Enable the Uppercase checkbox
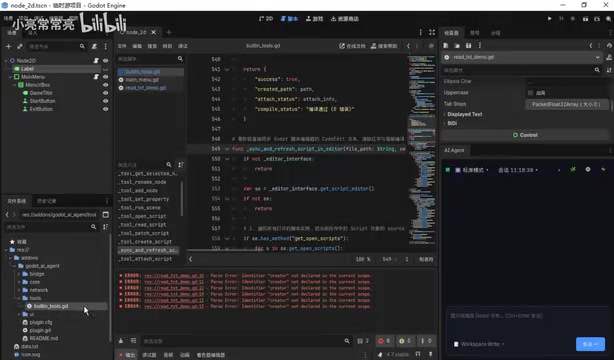Screen dimensions: 614x360 click(x=530, y=93)
